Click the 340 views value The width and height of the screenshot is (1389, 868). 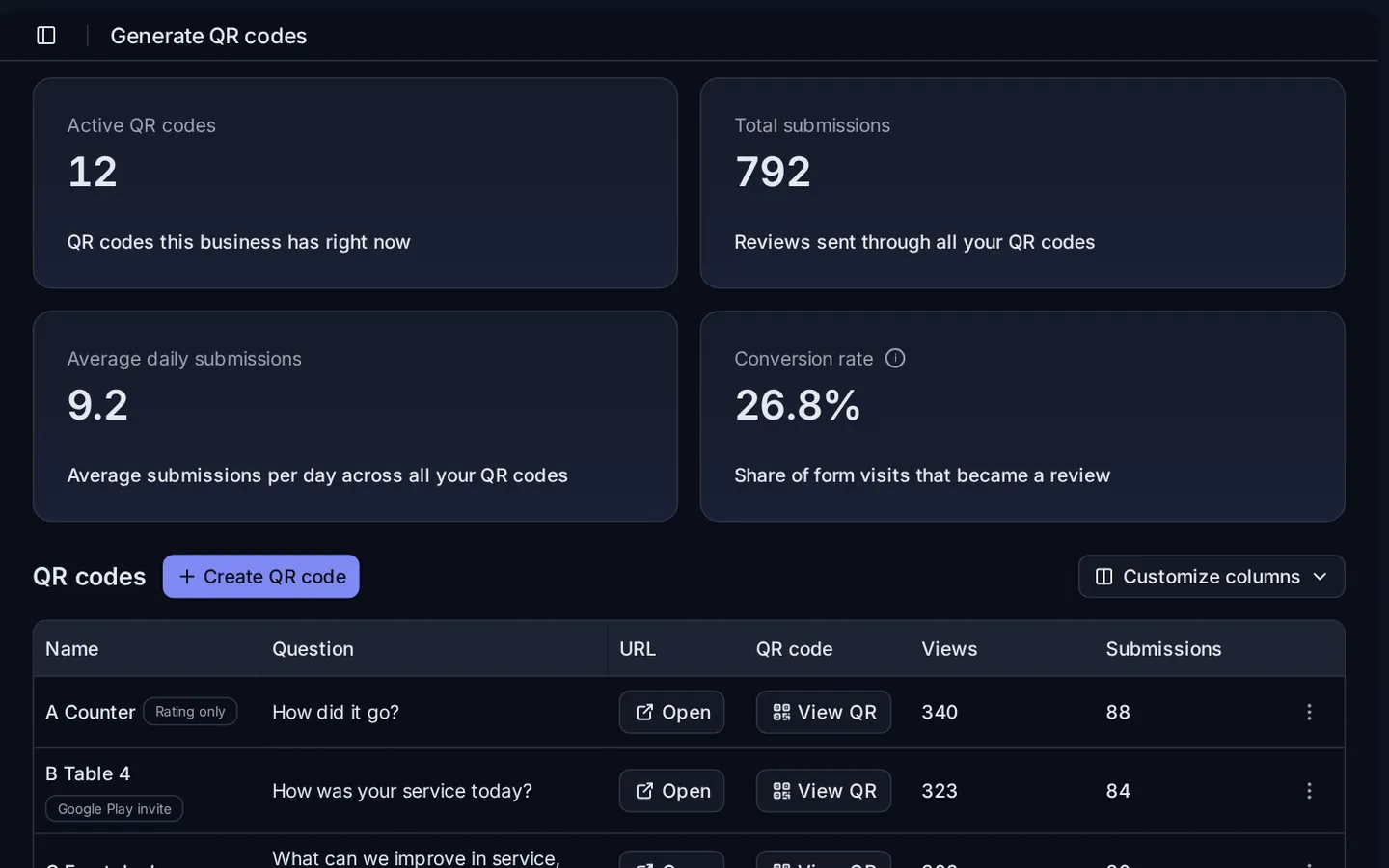click(940, 712)
